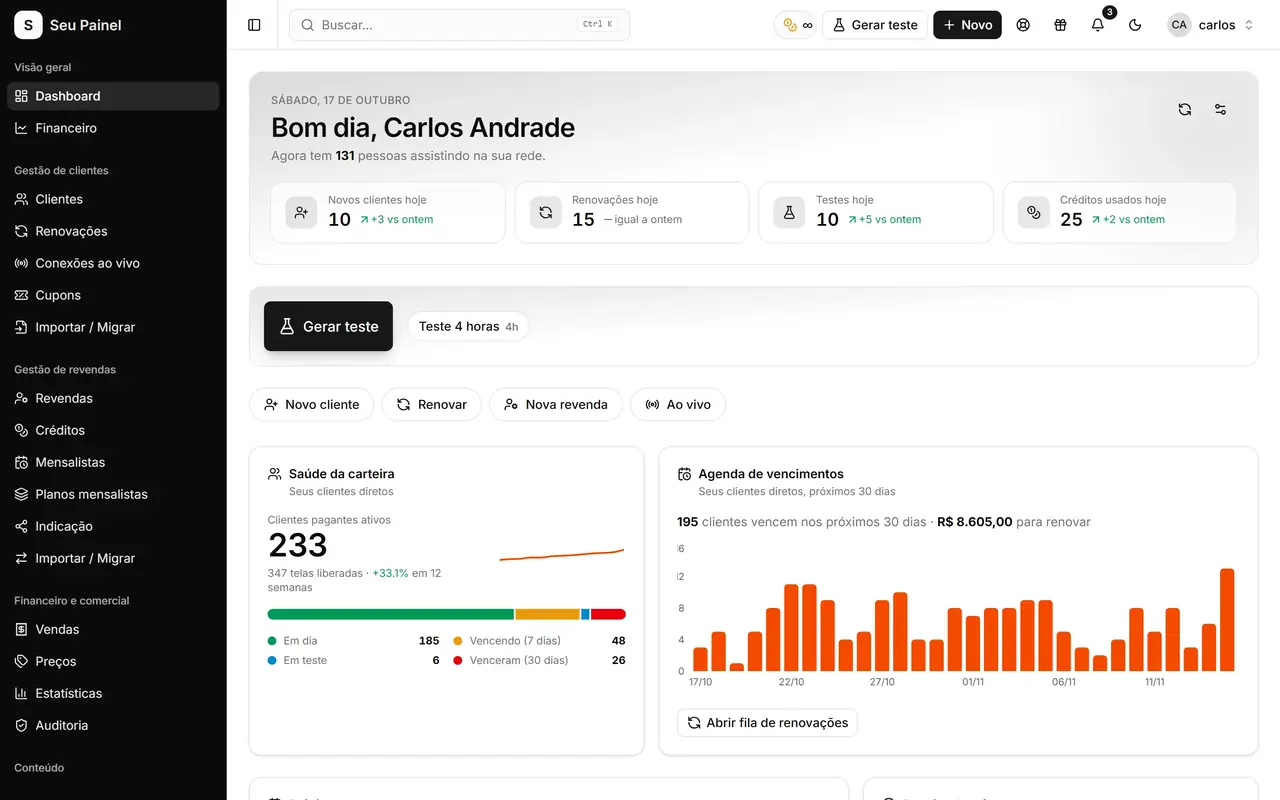Toggle the sidebar collapse icon
1280x800 pixels.
tap(254, 25)
